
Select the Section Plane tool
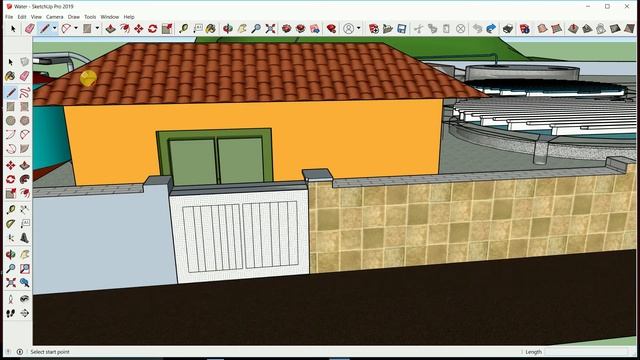point(24,313)
